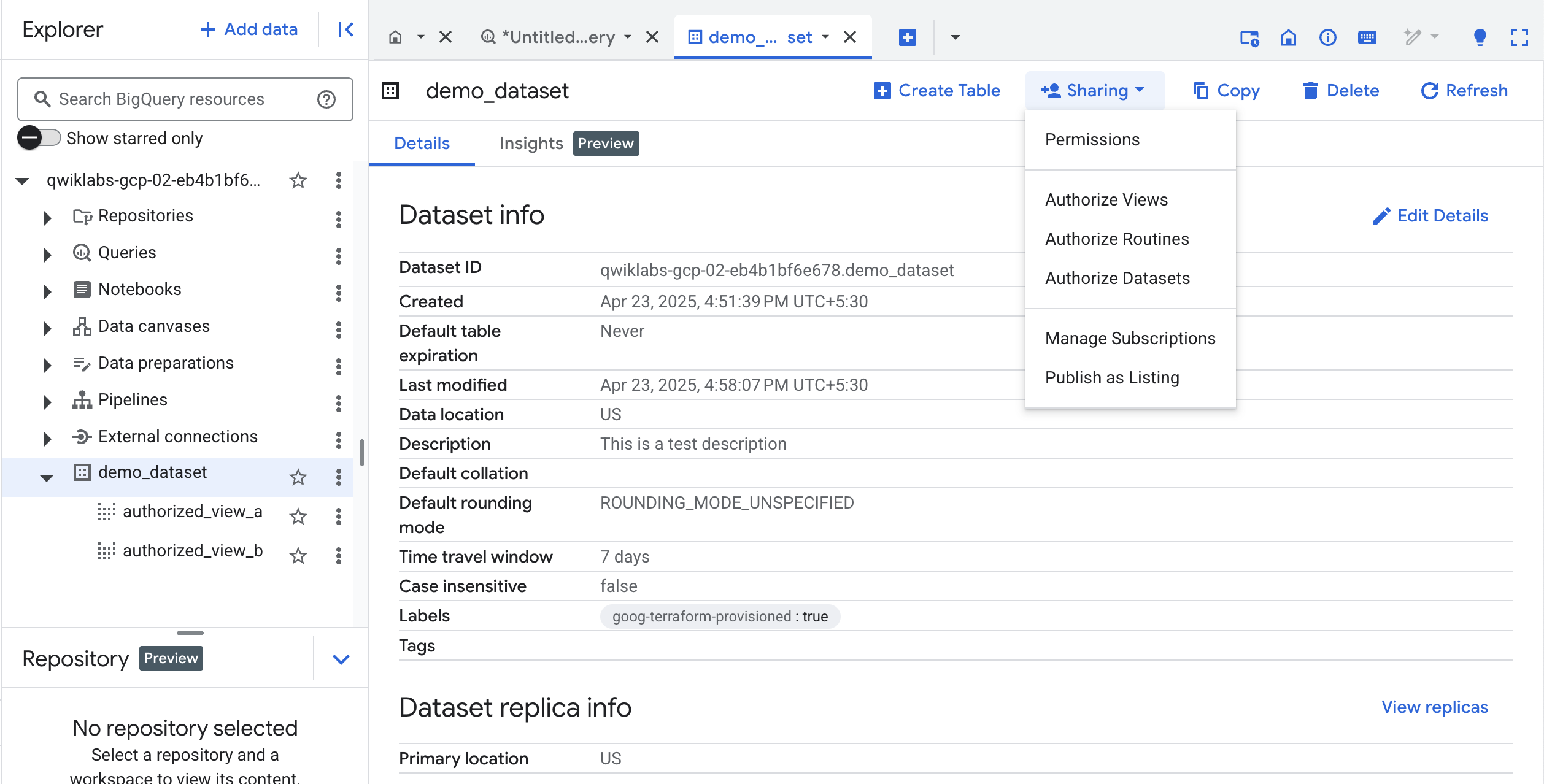This screenshot has width=1544, height=784.
Task: Select Permissions from Sharing menu
Action: coord(1130,140)
